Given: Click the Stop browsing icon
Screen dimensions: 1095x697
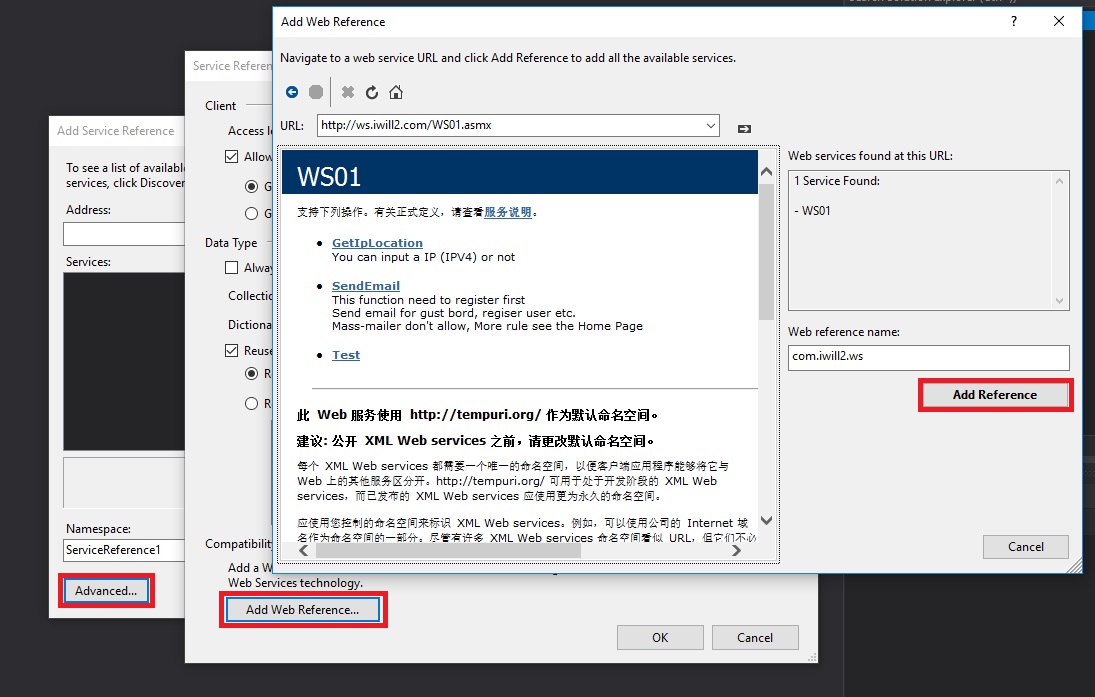Looking at the screenshot, I should click(316, 92).
